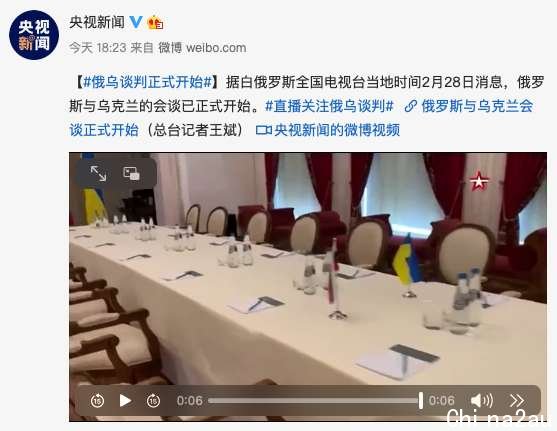Rewind video 15 seconds
This screenshot has width=557, height=431.
97,400
